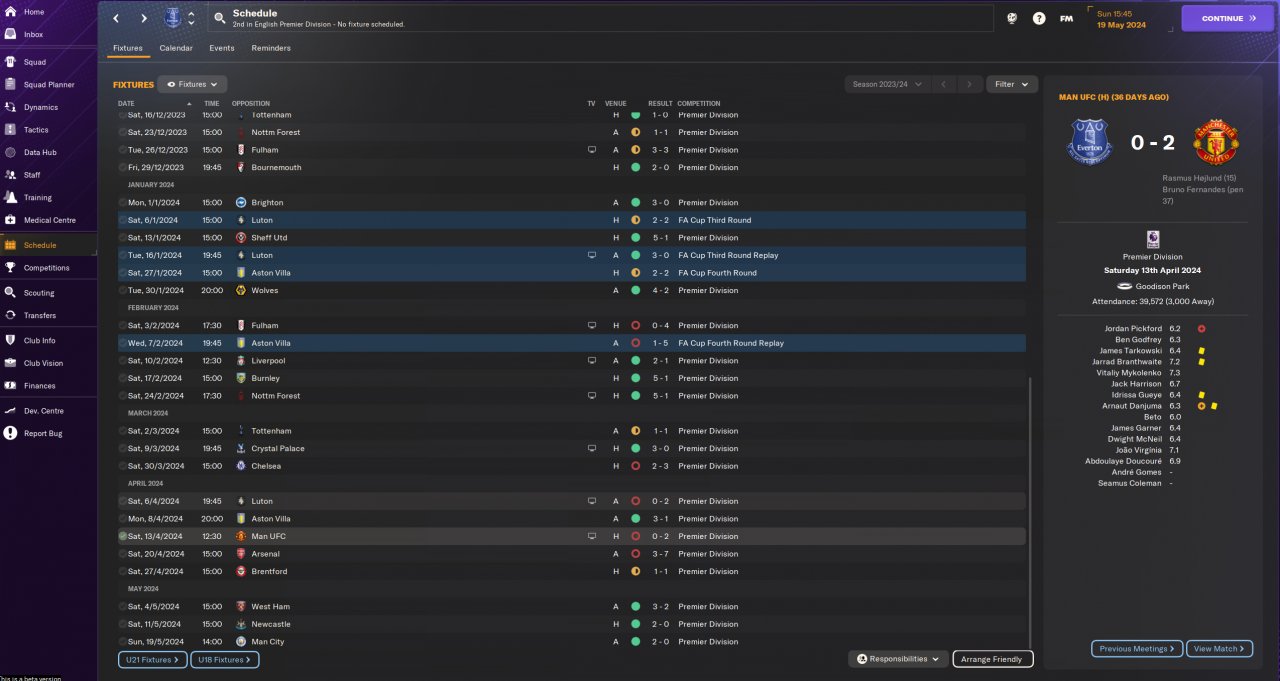Click the fixtures list vertical scrollbar
The width and height of the screenshot is (1280, 681).
tap(1030, 512)
